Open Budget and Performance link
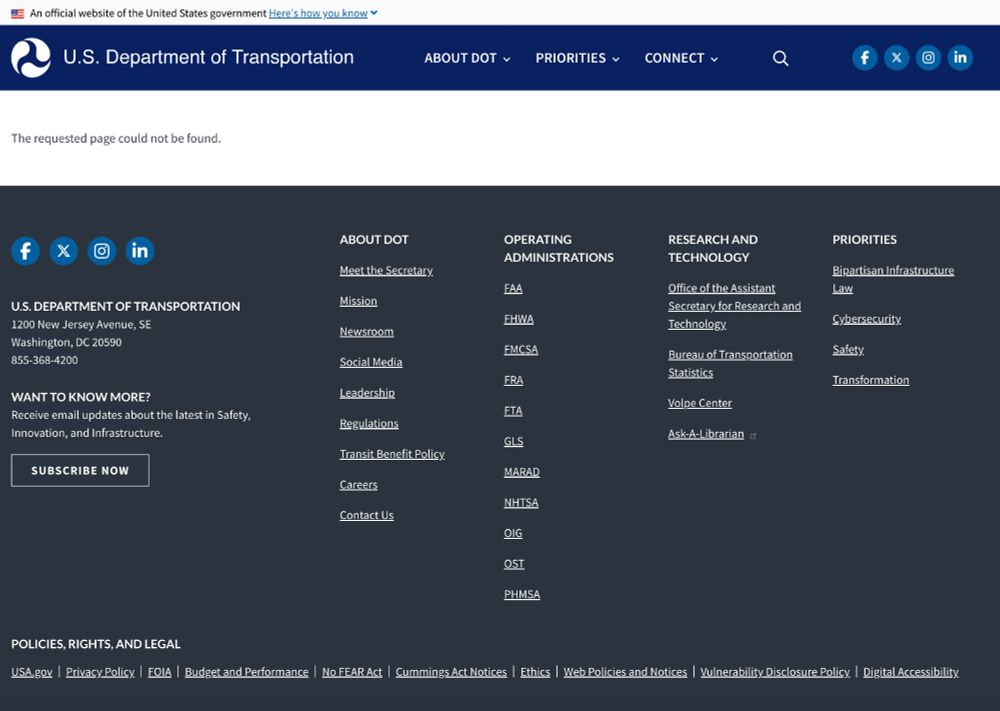The width and height of the screenshot is (1000, 711). click(246, 672)
